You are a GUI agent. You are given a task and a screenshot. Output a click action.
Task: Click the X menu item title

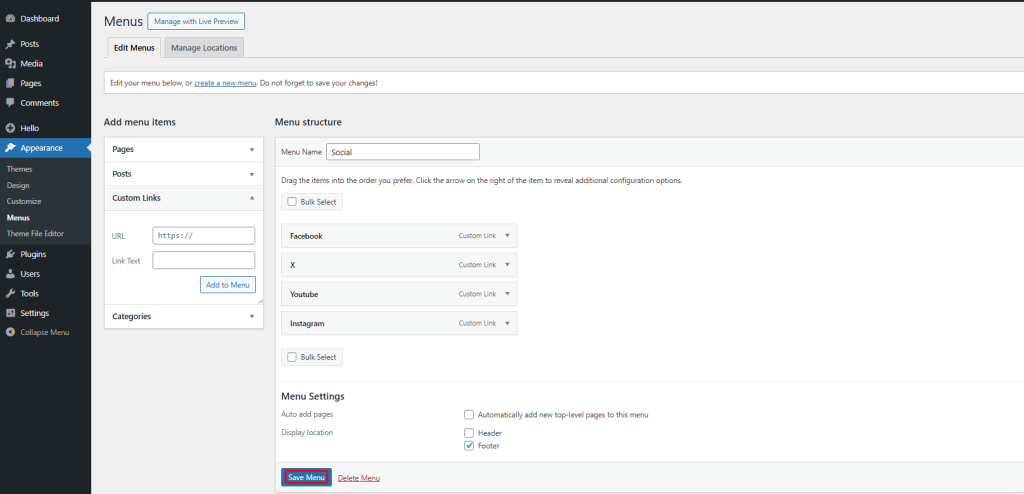tap(293, 265)
